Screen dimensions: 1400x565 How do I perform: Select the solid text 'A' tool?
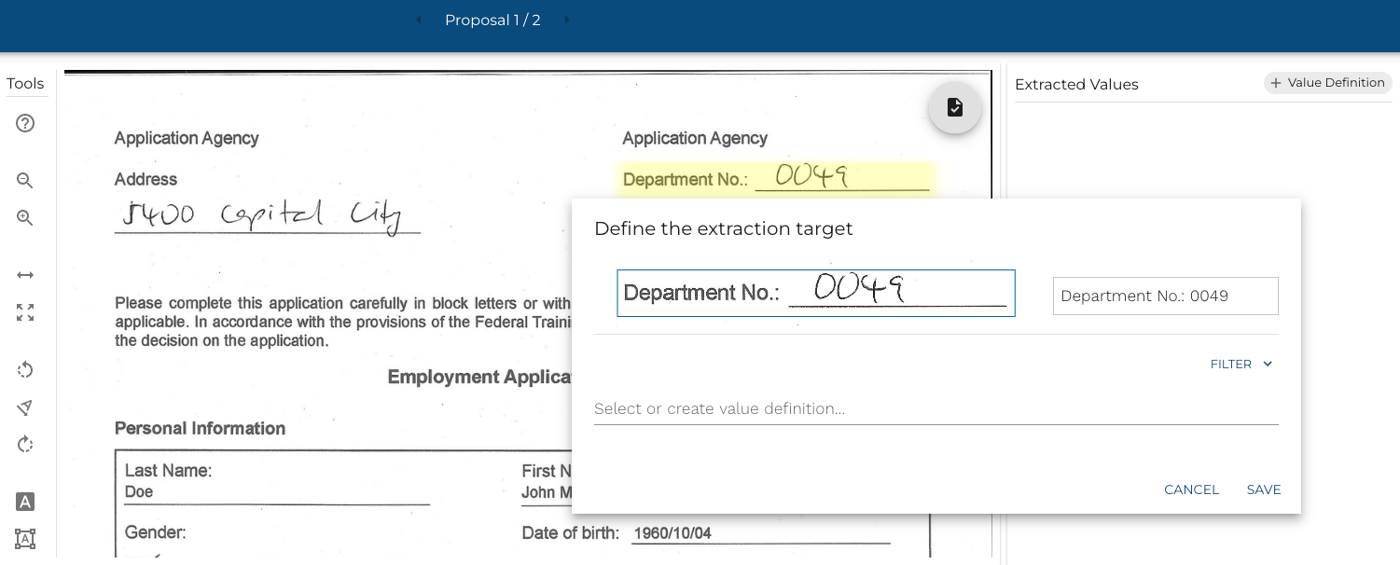[25, 502]
